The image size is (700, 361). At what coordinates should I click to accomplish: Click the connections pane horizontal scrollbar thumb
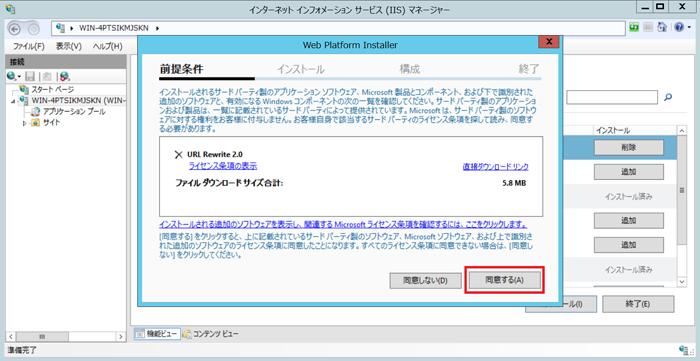pyautogui.click(x=42, y=336)
